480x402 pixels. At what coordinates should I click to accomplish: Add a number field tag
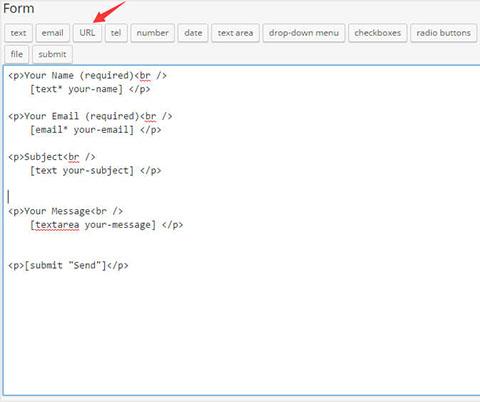[152, 33]
